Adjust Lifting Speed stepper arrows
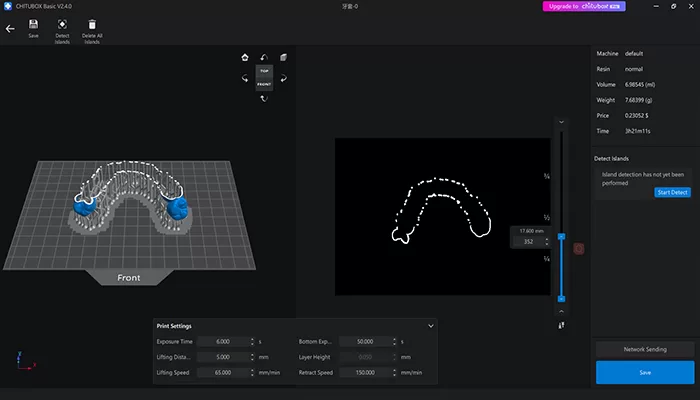 coord(252,372)
